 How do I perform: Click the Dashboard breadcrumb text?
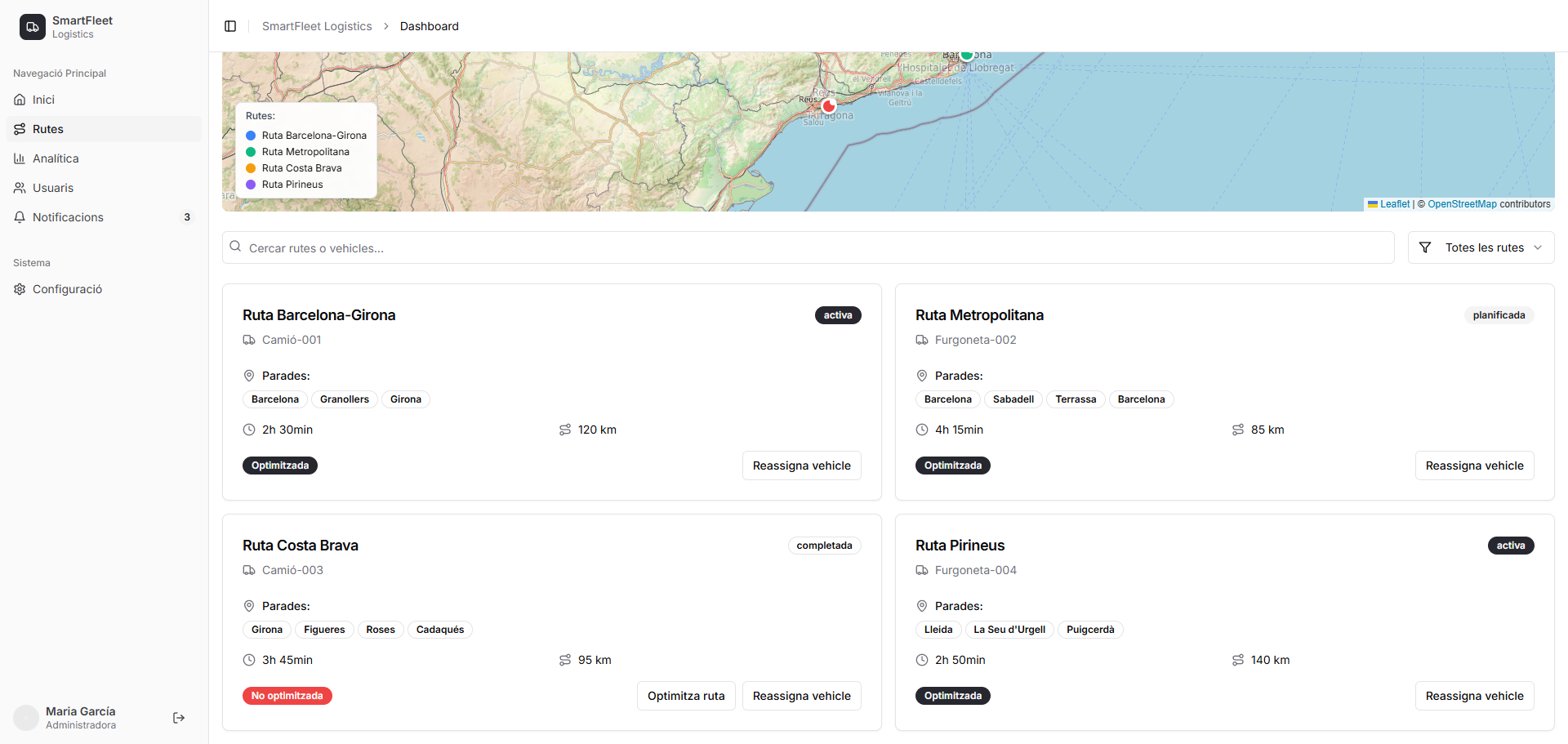pos(430,26)
